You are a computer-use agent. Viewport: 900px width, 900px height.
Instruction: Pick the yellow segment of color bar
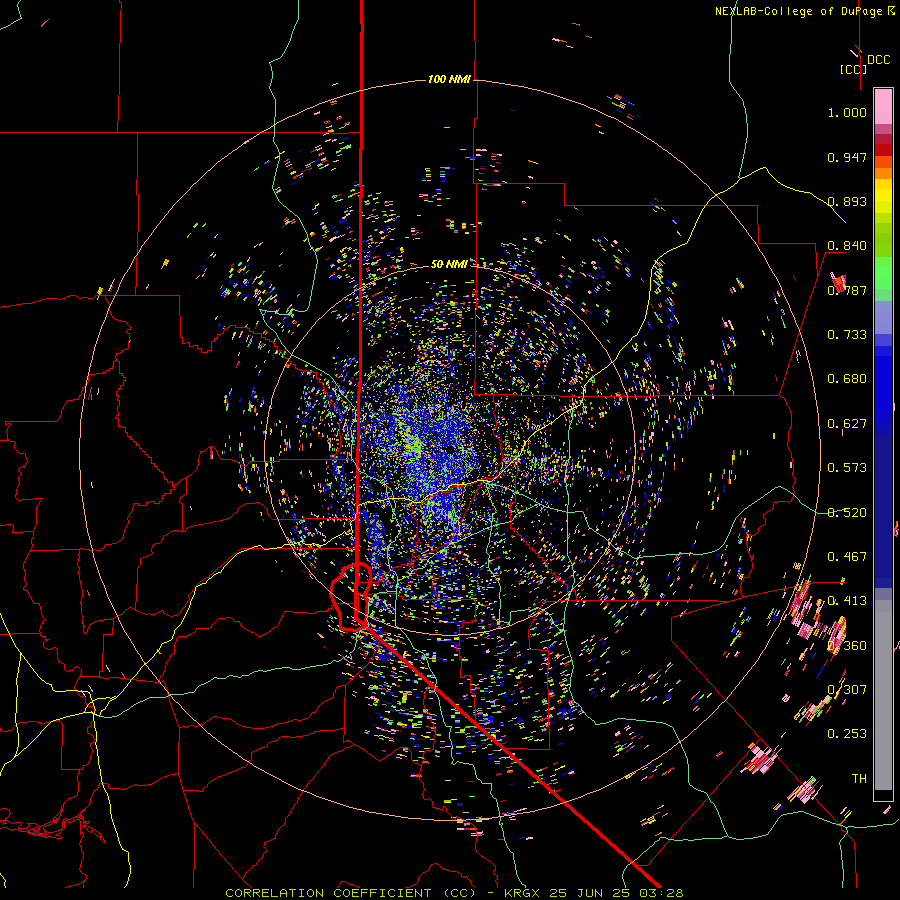(x=883, y=196)
